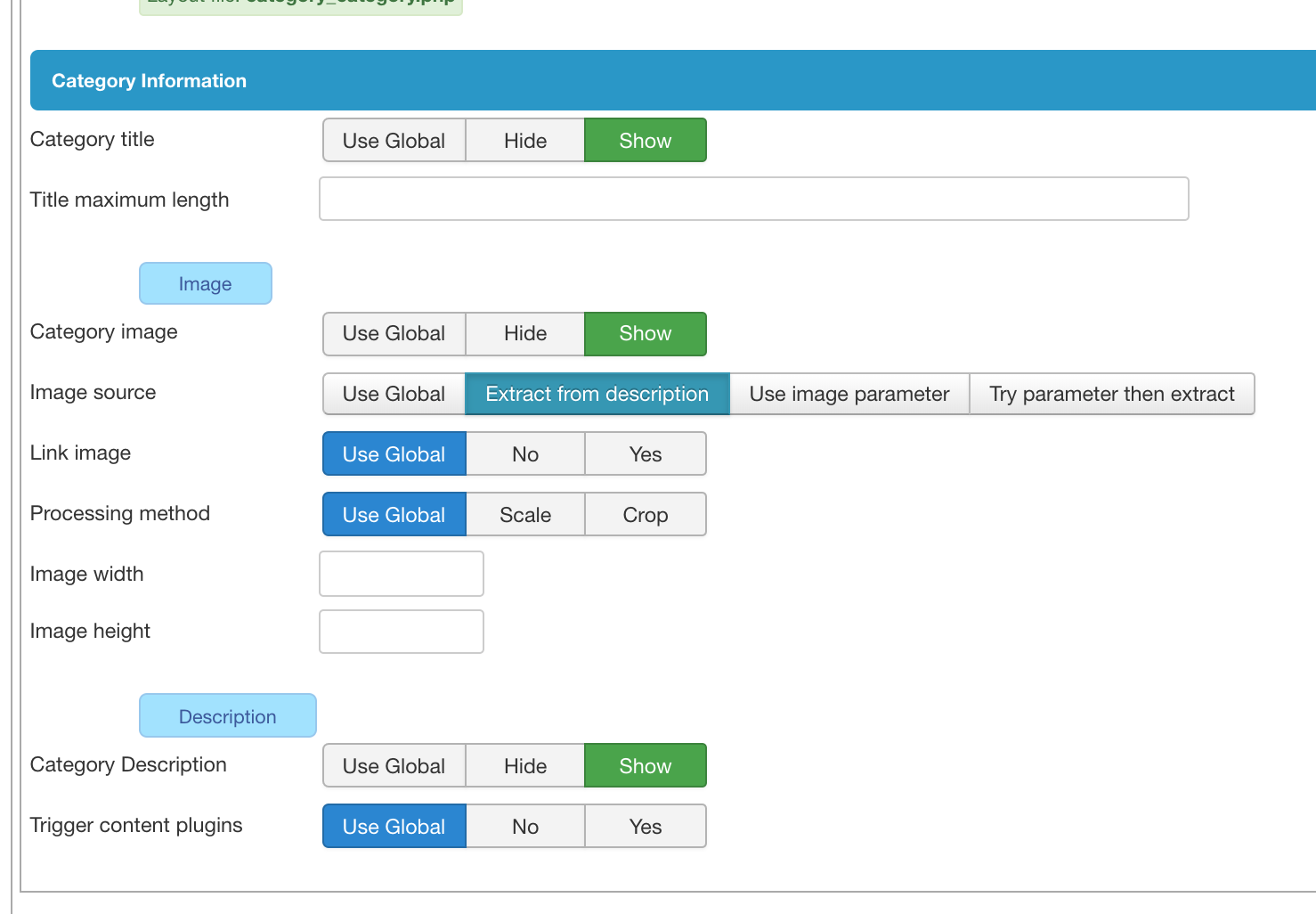This screenshot has height=914, width=1316.
Task: Set Trigger content plugins to Use Global
Action: [394, 827]
